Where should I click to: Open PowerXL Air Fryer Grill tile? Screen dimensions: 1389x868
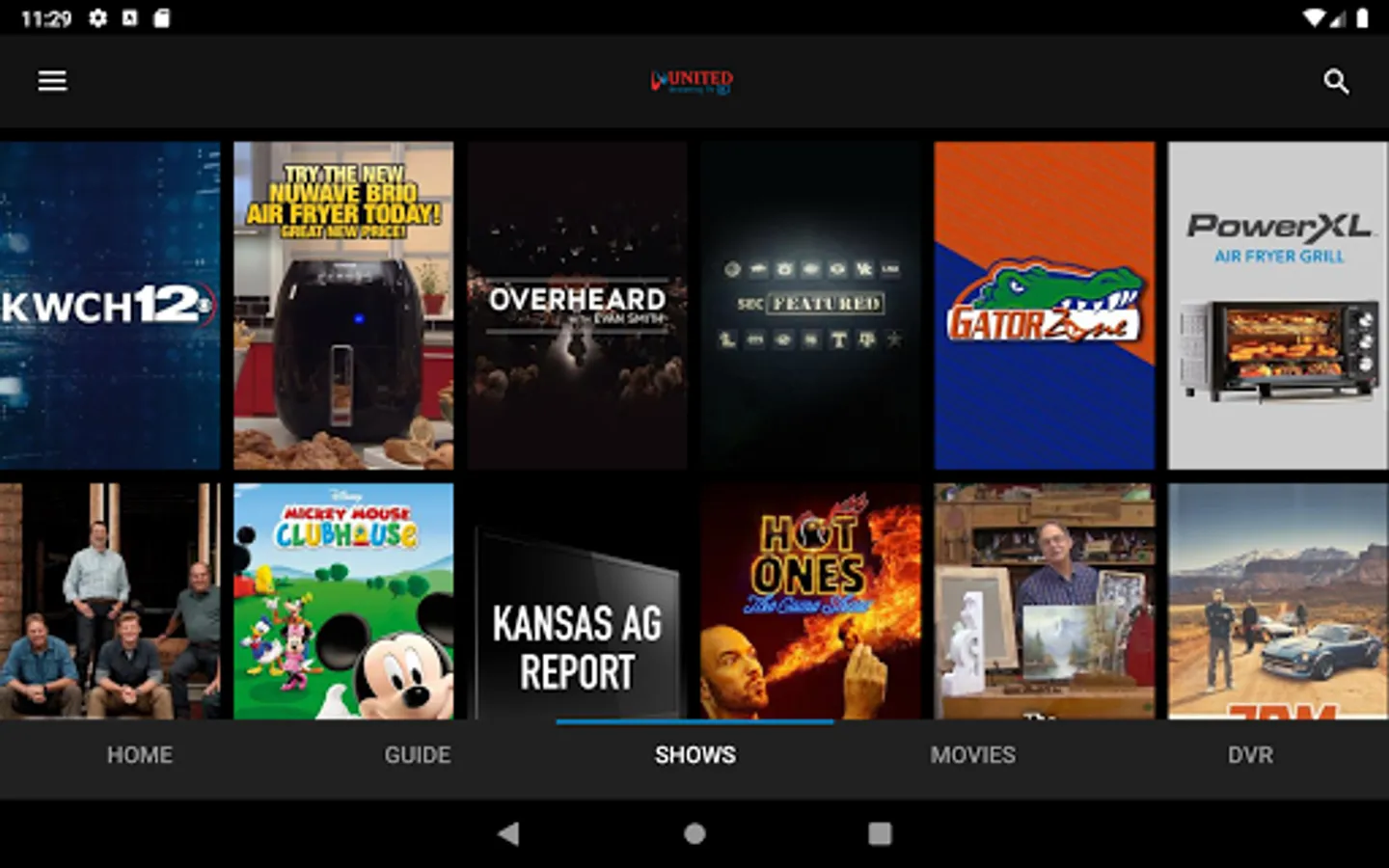coord(1278,306)
